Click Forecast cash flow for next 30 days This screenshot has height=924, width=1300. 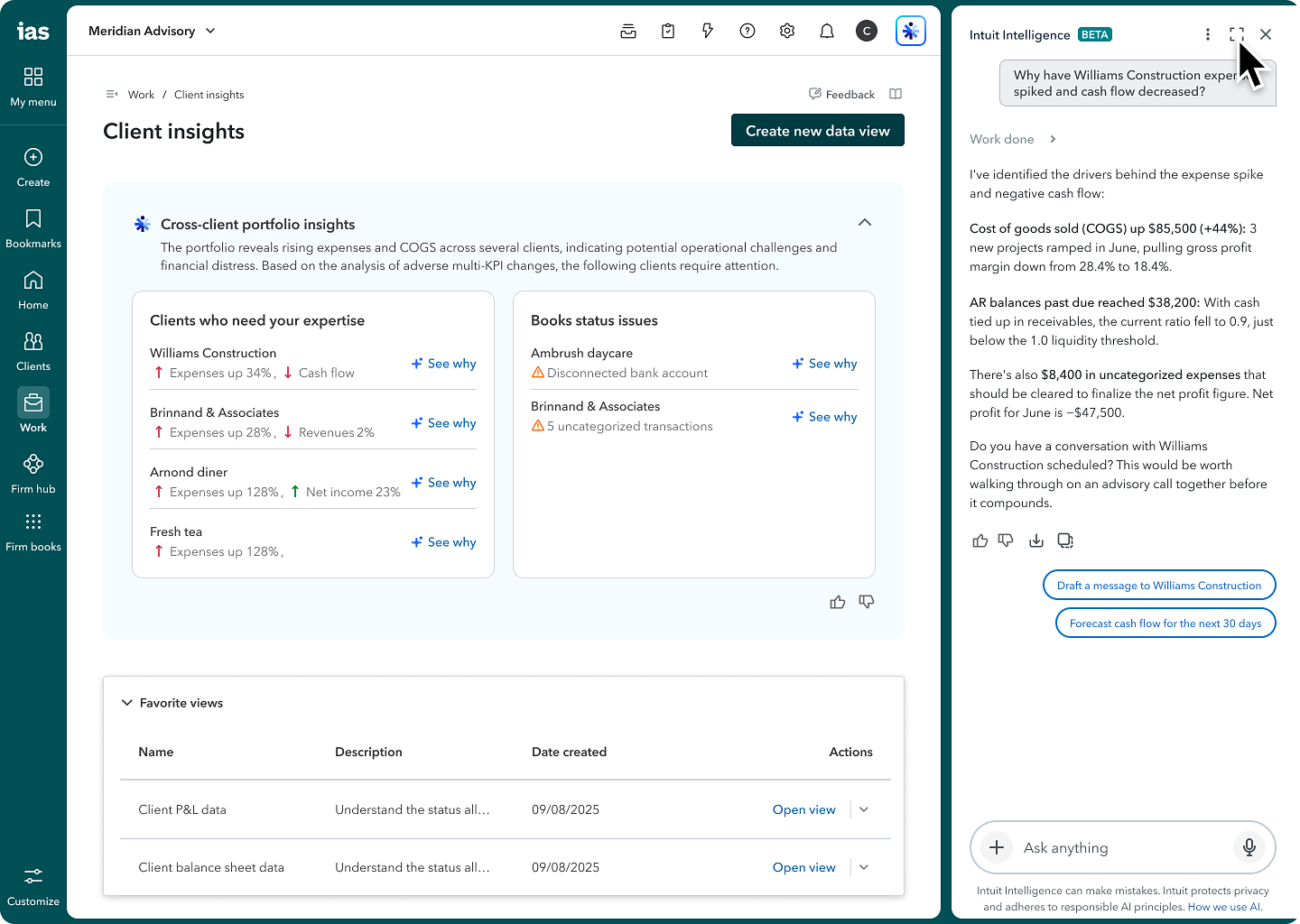(x=1165, y=623)
